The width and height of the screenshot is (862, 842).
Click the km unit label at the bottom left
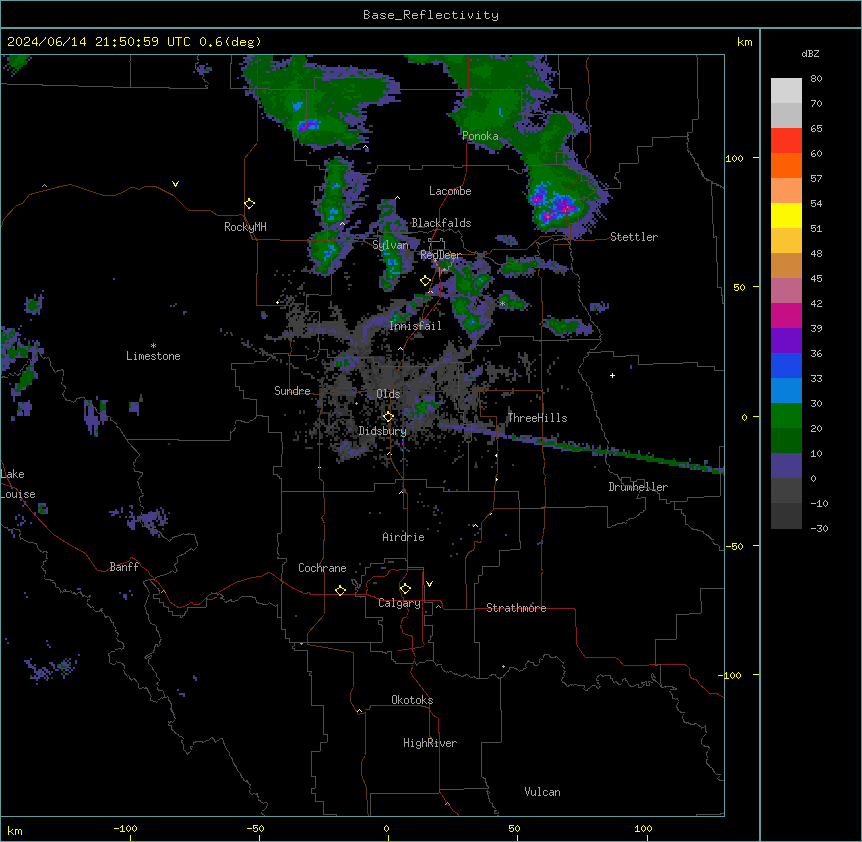[x=15, y=831]
